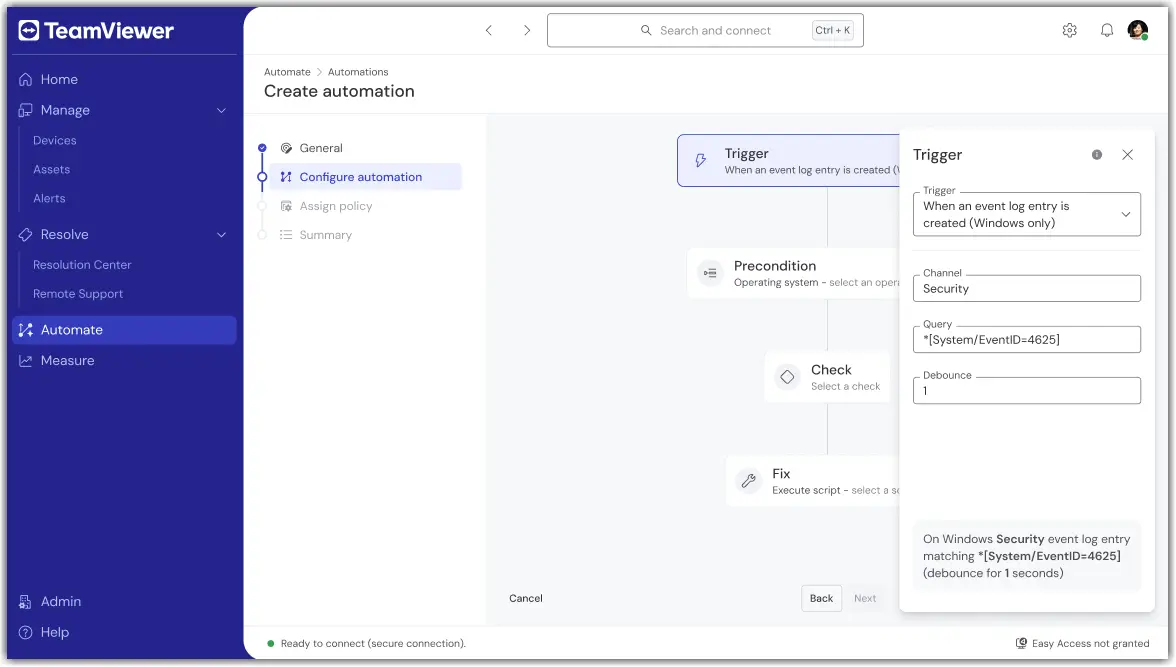Open Resolution Center
This screenshot has width=1176, height=667.
coord(82,265)
